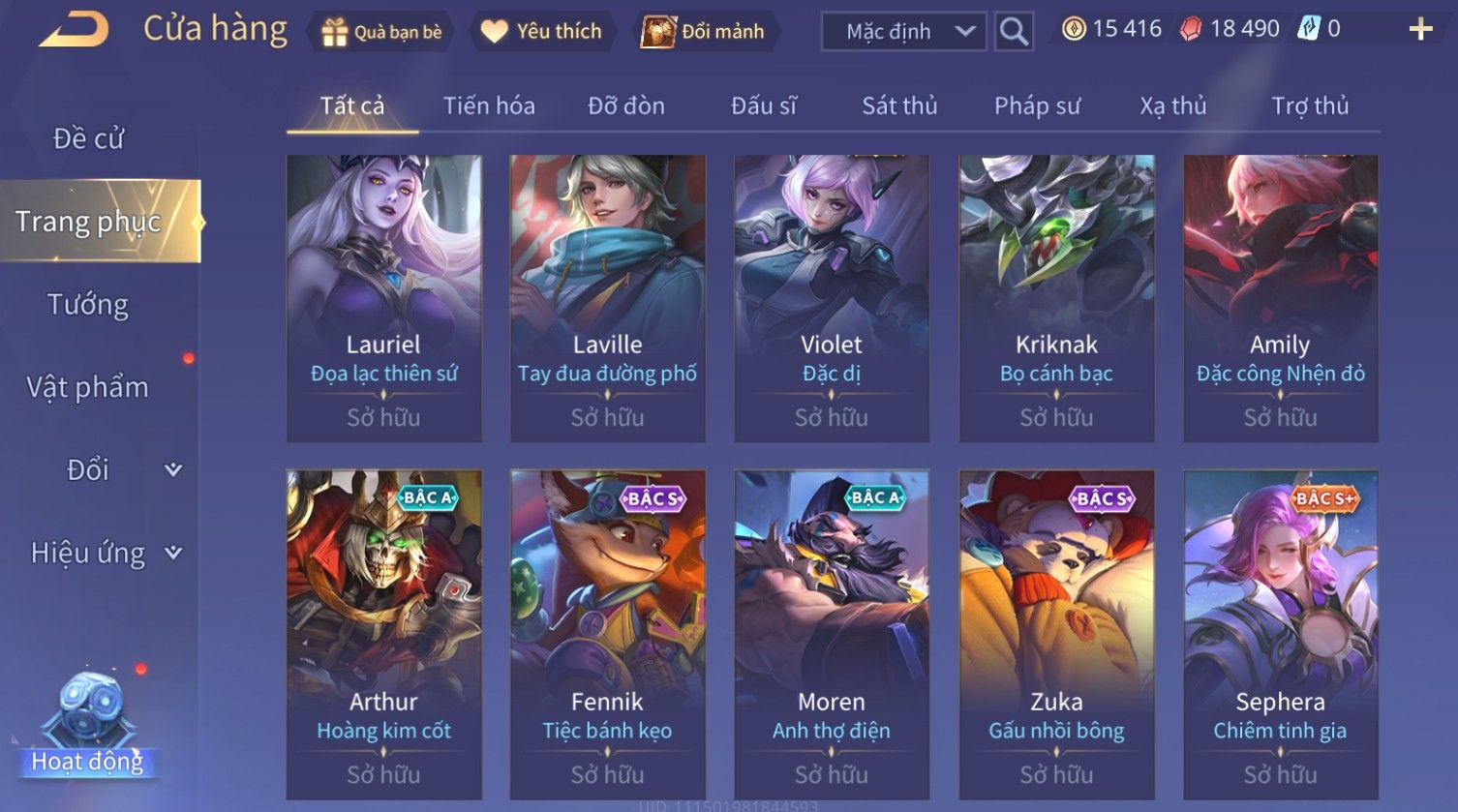
Task: Switch to the Sát thủ tab
Action: pos(899,105)
